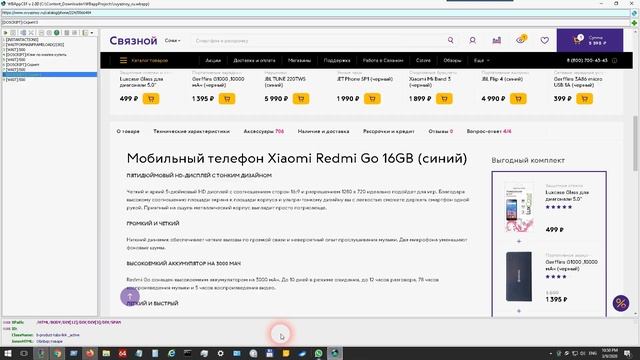Viewport: 640px width, 360px height.
Task: Click the green plus icon beside the script field
Action: (634, 23)
